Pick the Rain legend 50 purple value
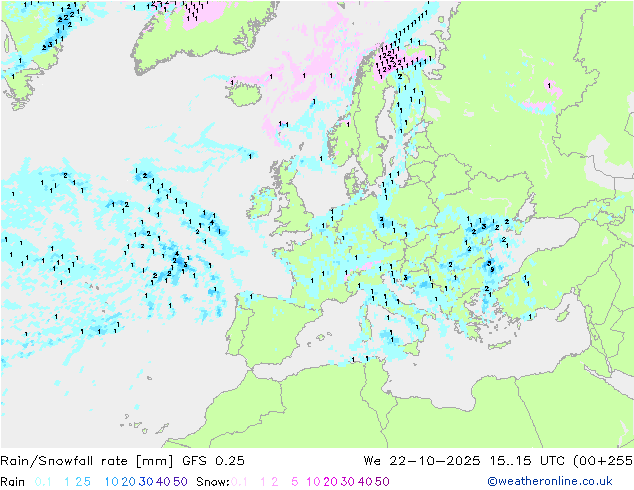The image size is (634, 490). click(180, 482)
